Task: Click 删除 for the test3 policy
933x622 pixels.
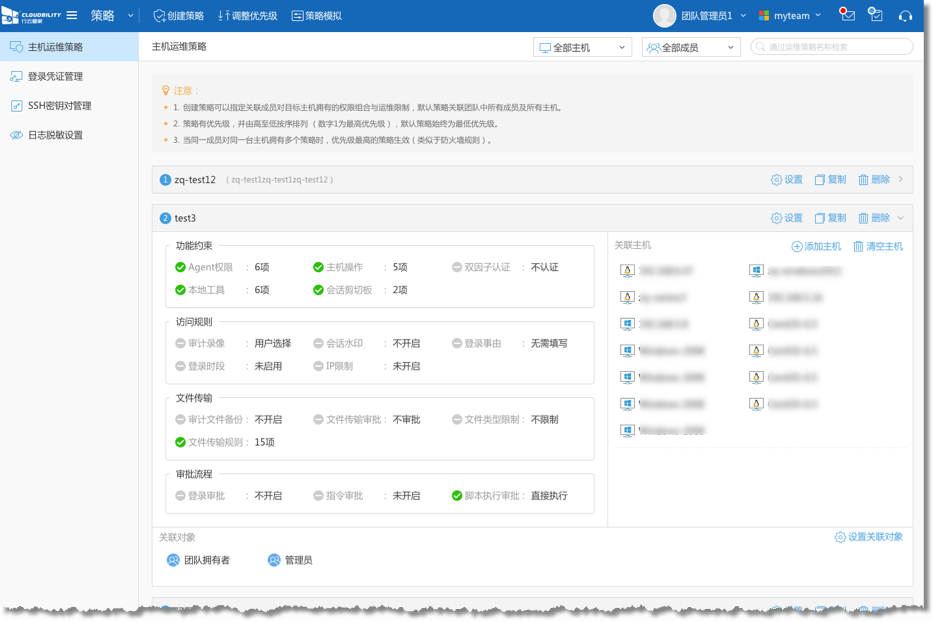Action: click(874, 218)
